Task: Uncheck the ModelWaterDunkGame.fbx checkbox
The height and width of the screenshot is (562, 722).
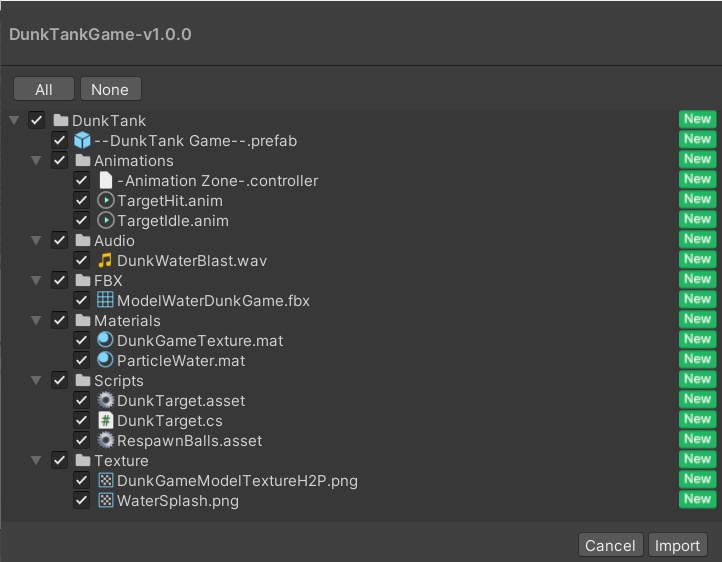Action: click(x=82, y=300)
